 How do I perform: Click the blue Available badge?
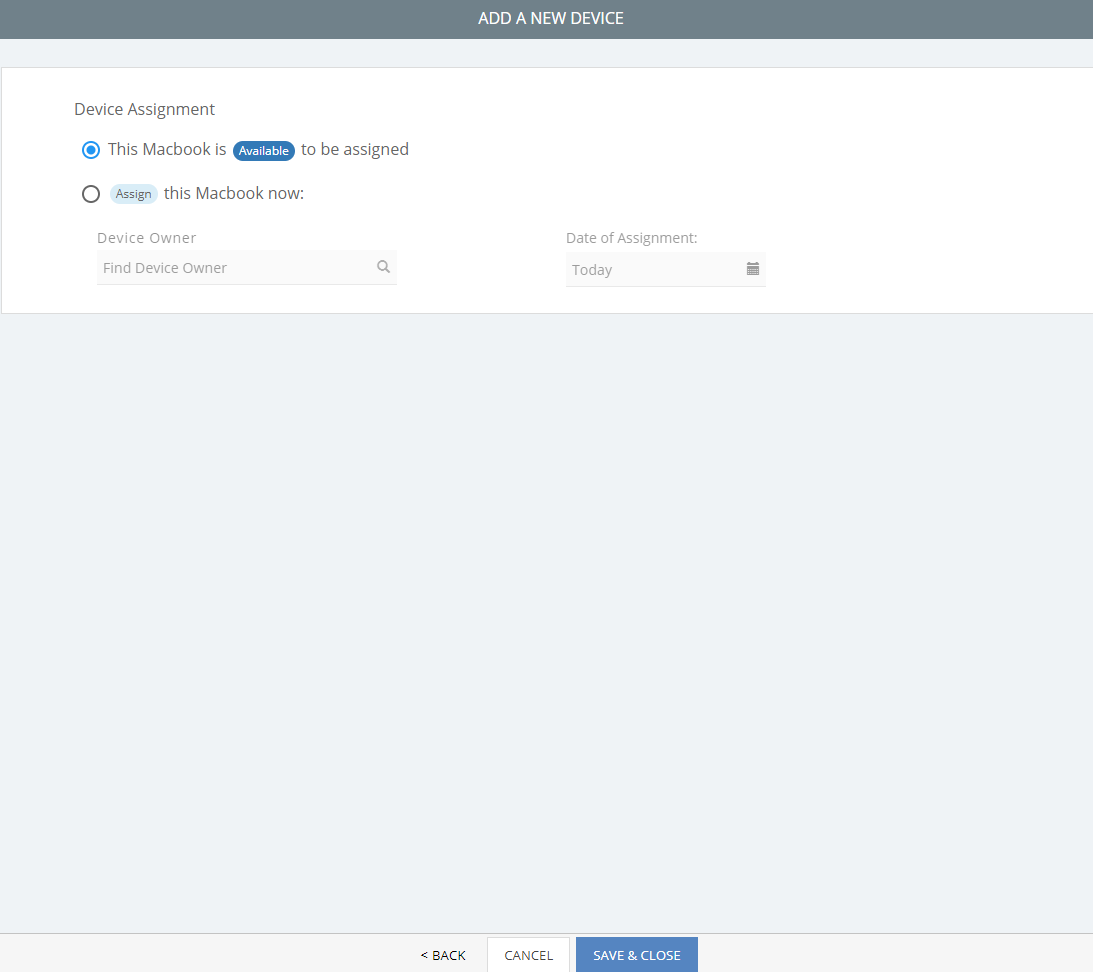[263, 151]
